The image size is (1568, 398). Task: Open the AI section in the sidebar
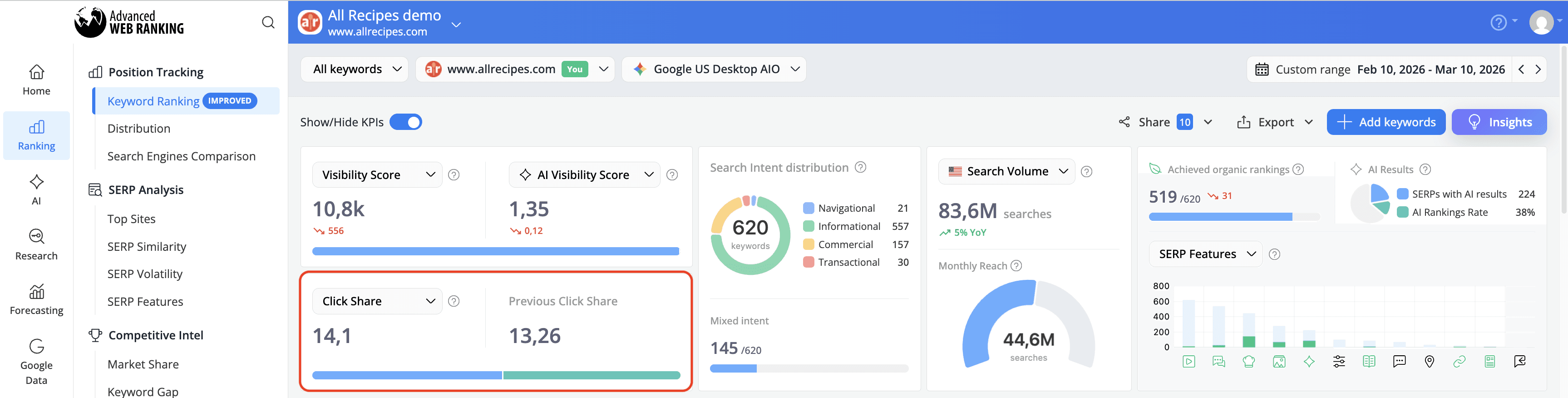pyautogui.click(x=36, y=190)
